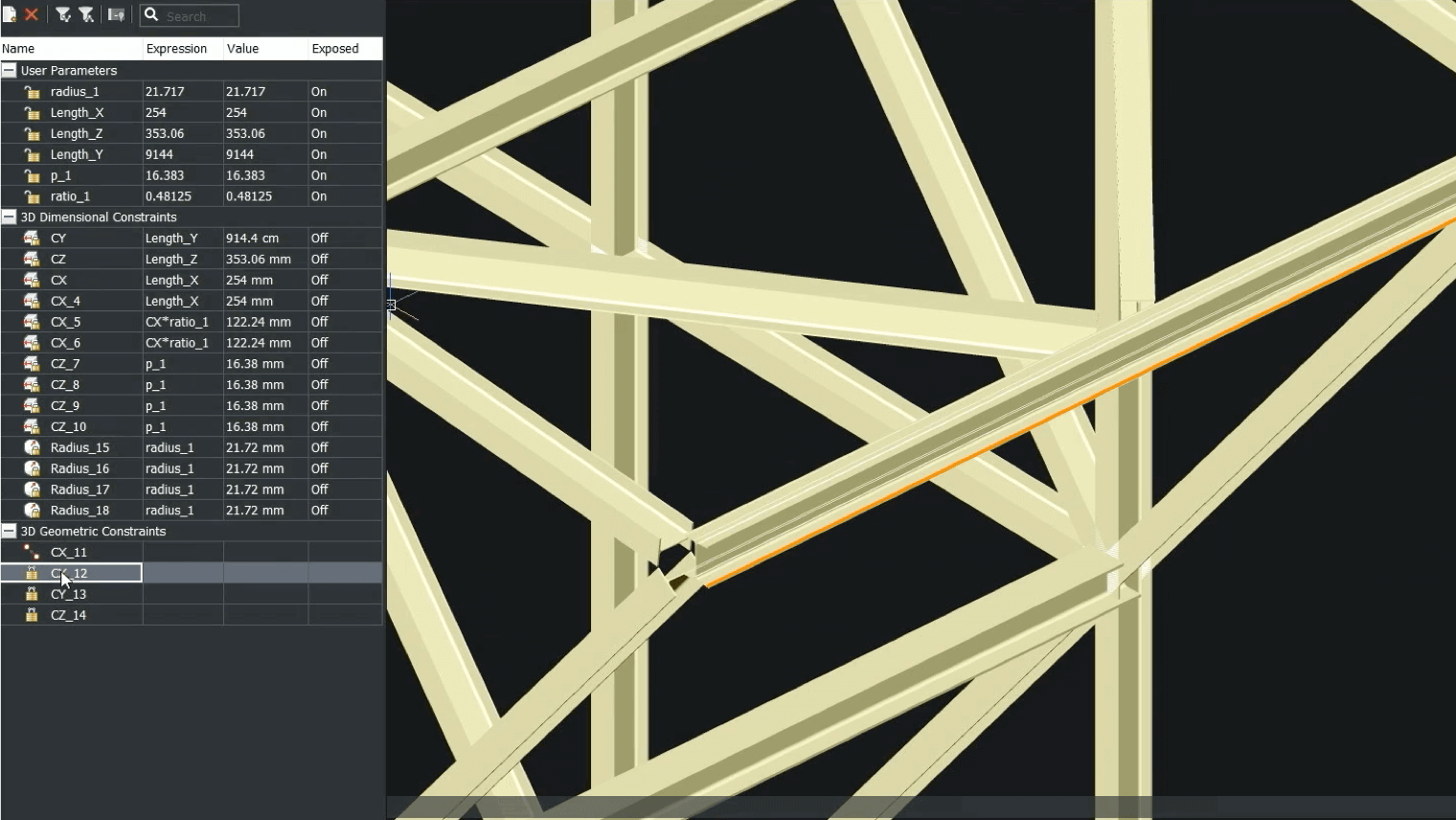This screenshot has width=1456, height=820.
Task: Select the CY_13 geometric constraint row
Action: coord(192,594)
